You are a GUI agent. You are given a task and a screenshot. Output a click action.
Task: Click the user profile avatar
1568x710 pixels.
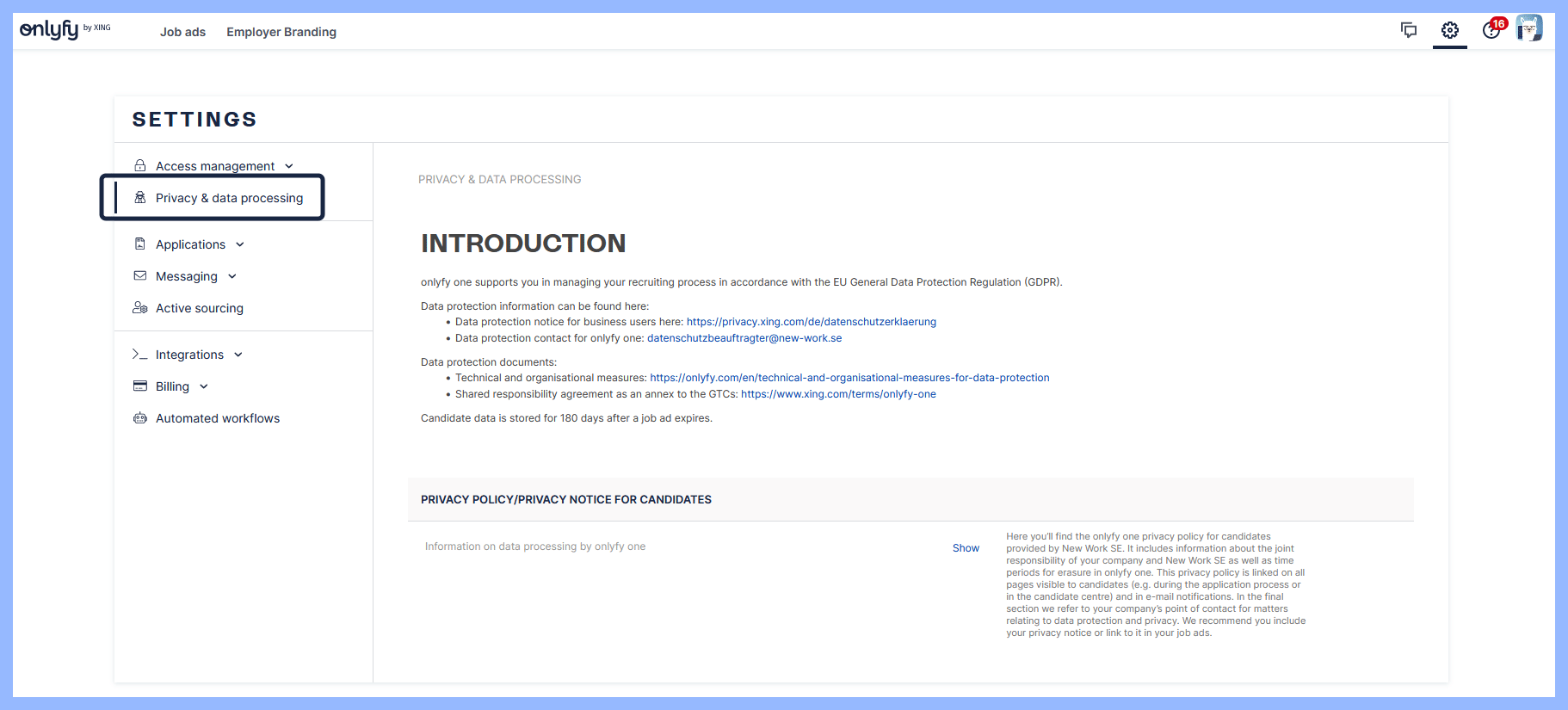[1528, 28]
